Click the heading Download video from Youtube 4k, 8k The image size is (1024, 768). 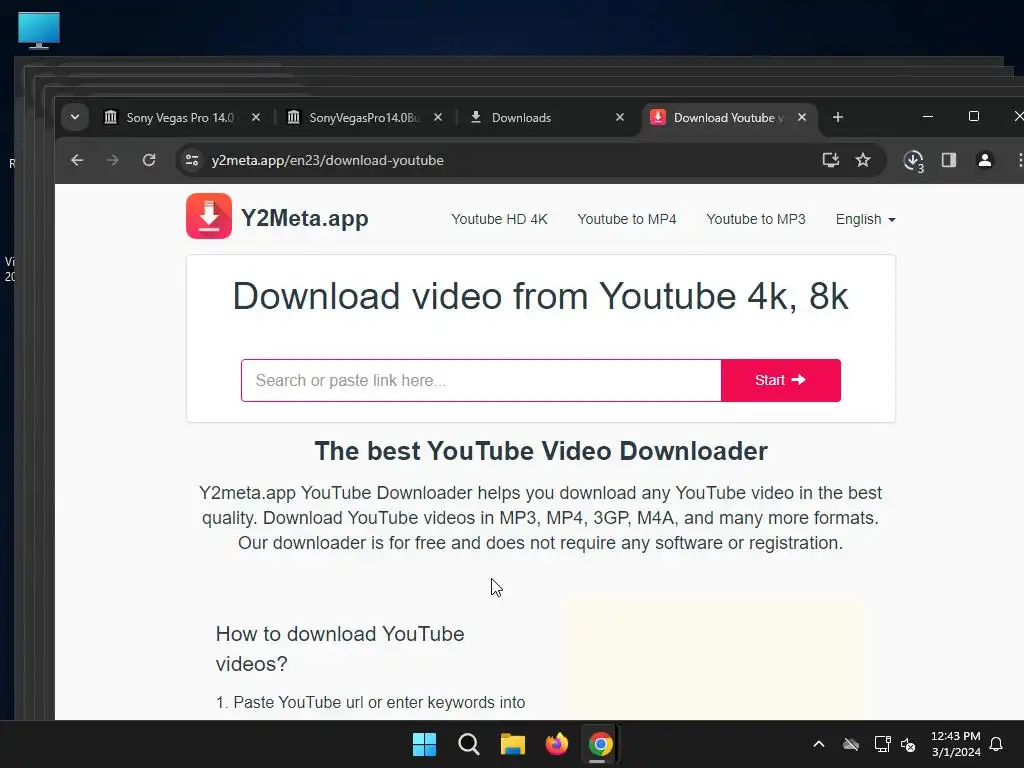(541, 296)
